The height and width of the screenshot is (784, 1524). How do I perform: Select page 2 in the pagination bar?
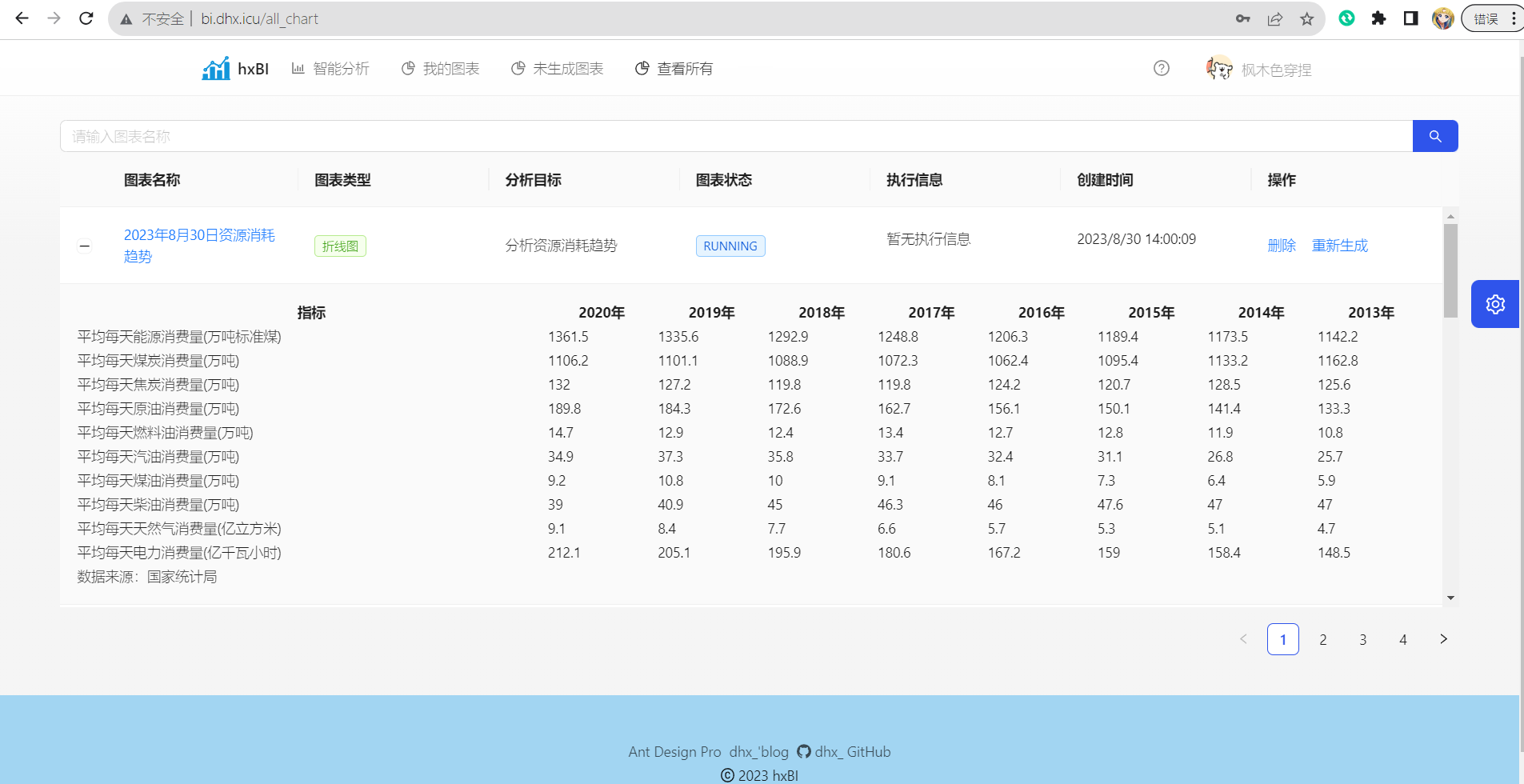pyautogui.click(x=1323, y=639)
